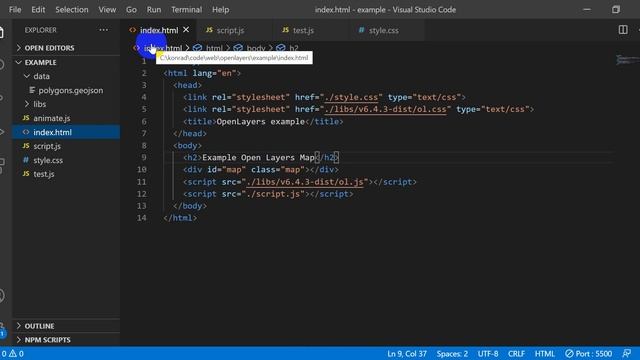
Task: Change line ending via CRLF
Action: [x=516, y=353]
